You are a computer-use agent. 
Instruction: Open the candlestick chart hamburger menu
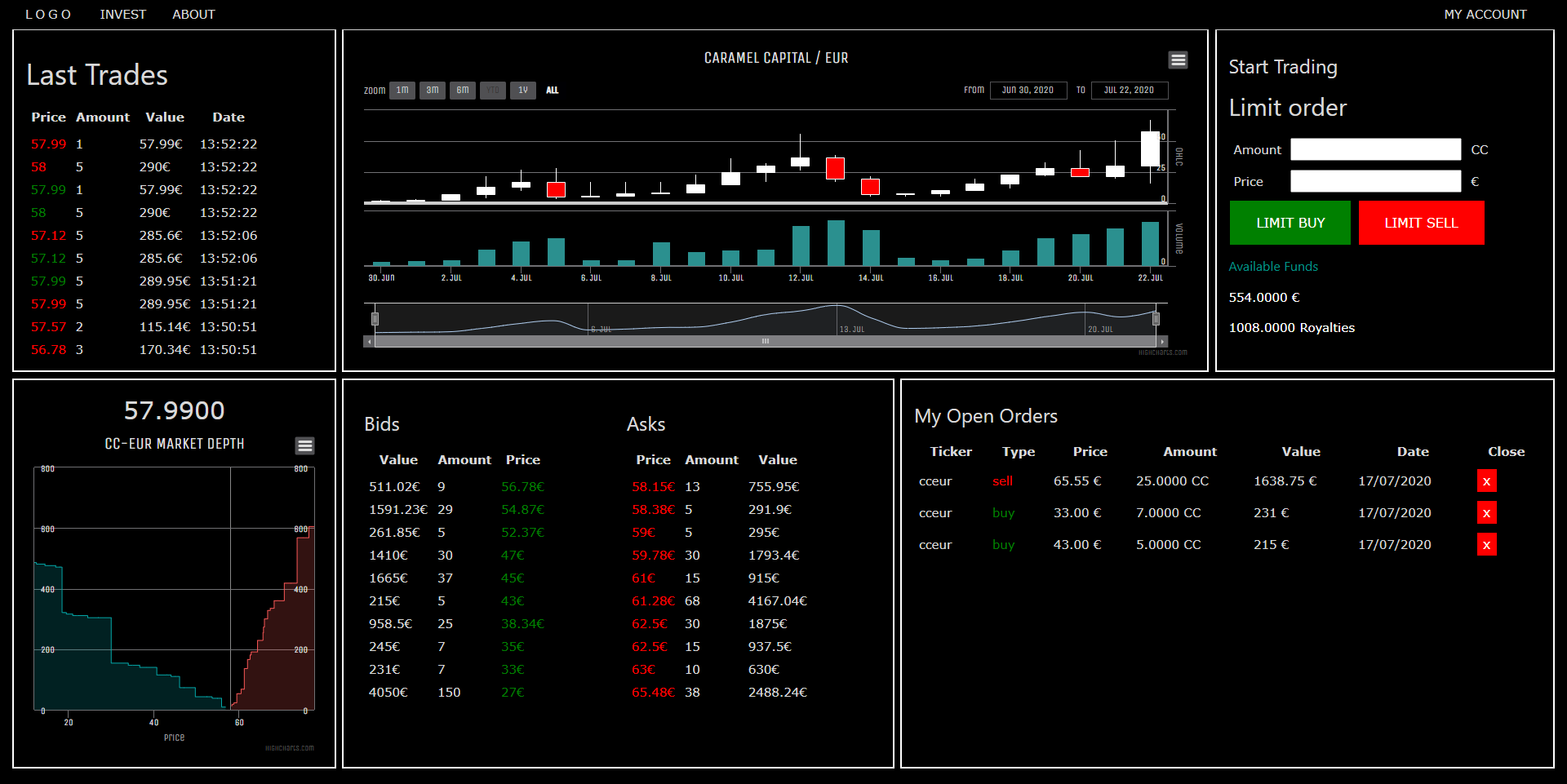(x=1178, y=60)
